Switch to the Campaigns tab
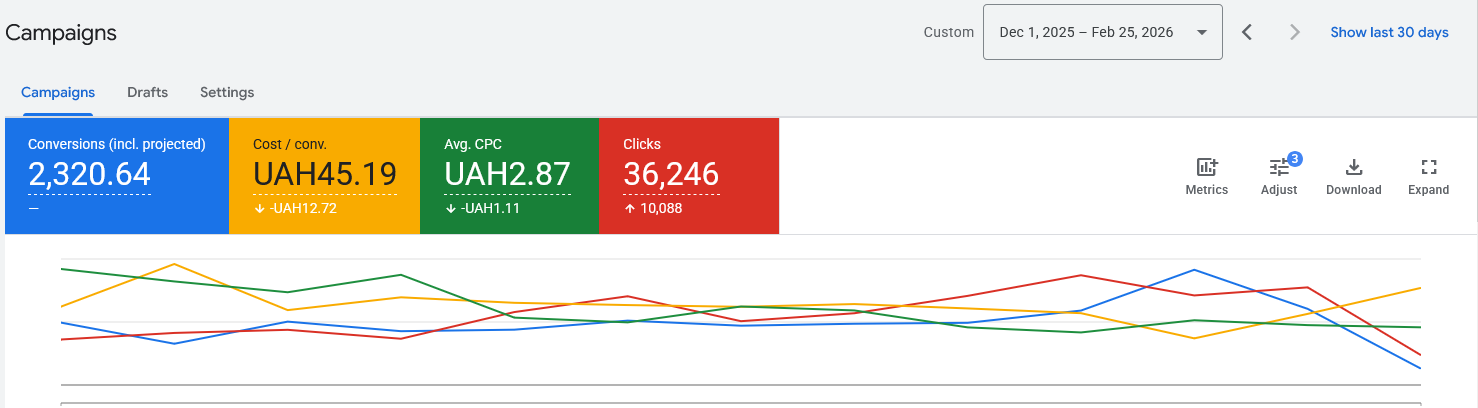Screen dimensions: 1478x408 58,92
